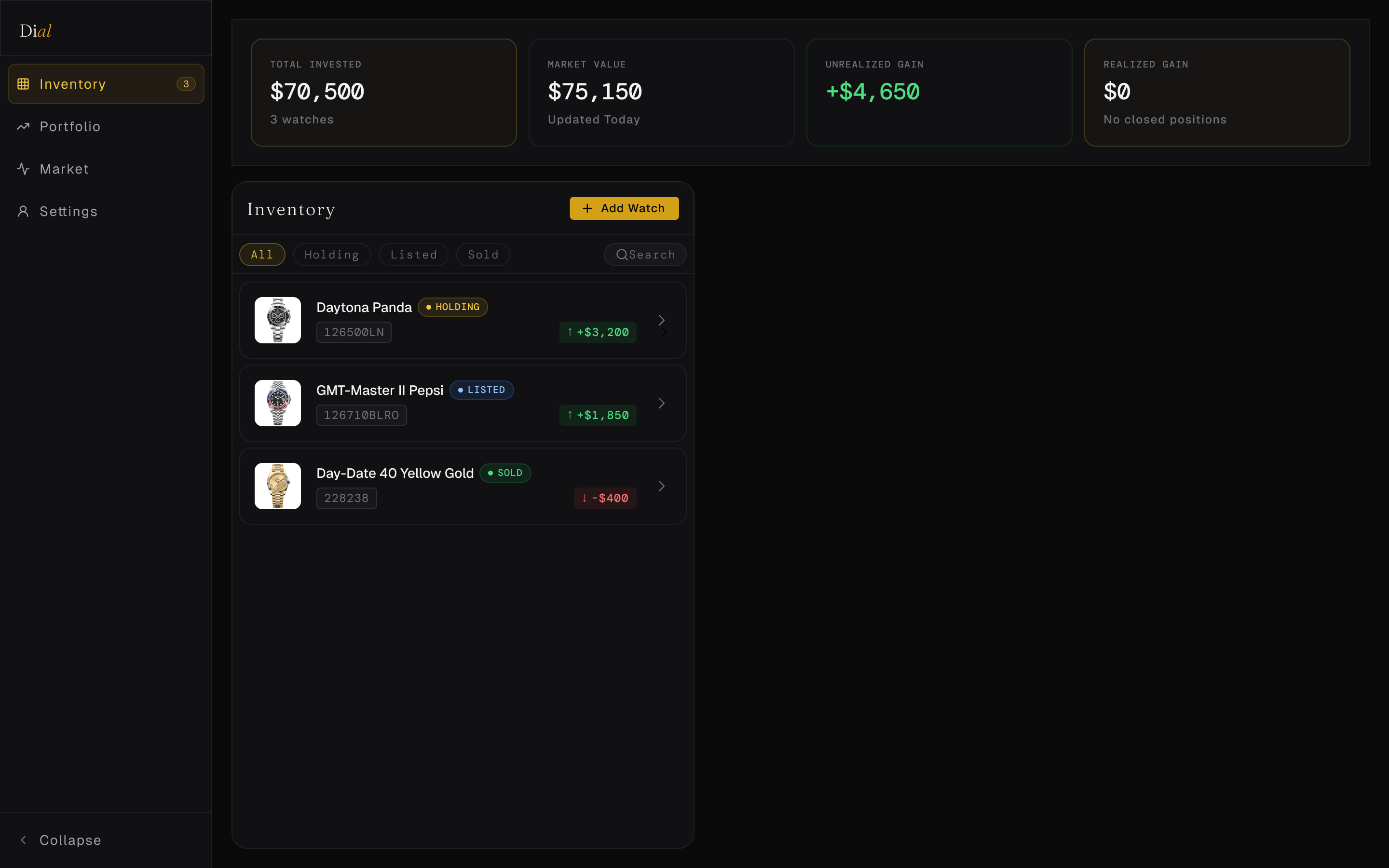
Task: Click the Inventory count badge showing 3
Action: [186, 84]
